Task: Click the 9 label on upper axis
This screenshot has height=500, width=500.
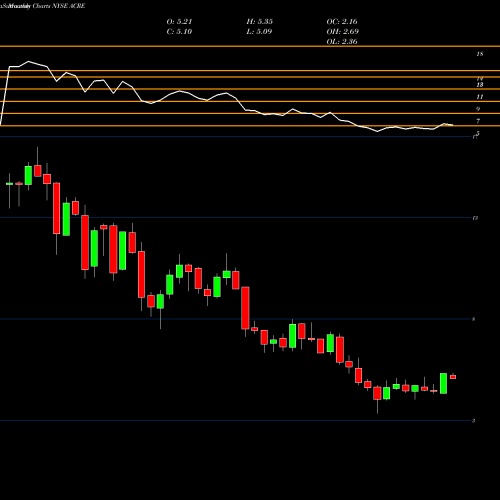Action: 478,109
